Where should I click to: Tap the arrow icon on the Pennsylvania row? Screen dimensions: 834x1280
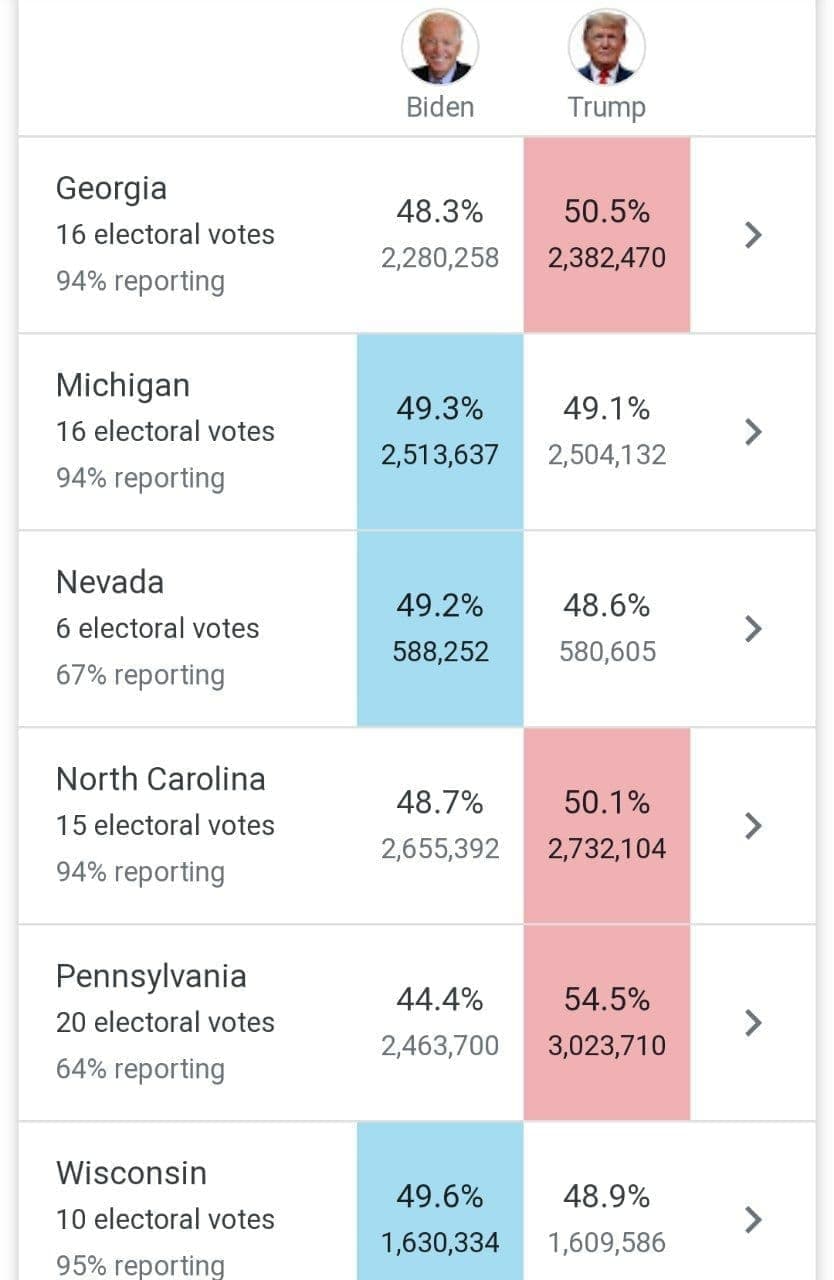click(x=754, y=1023)
